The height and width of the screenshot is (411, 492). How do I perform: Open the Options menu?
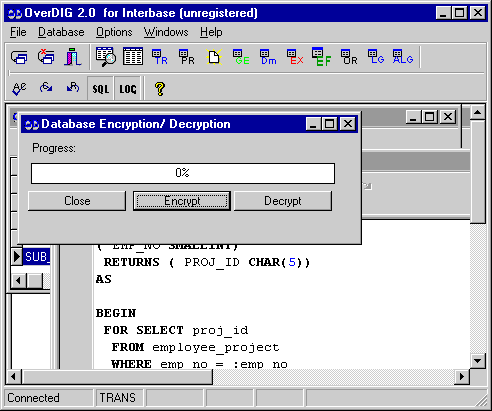coord(114,32)
